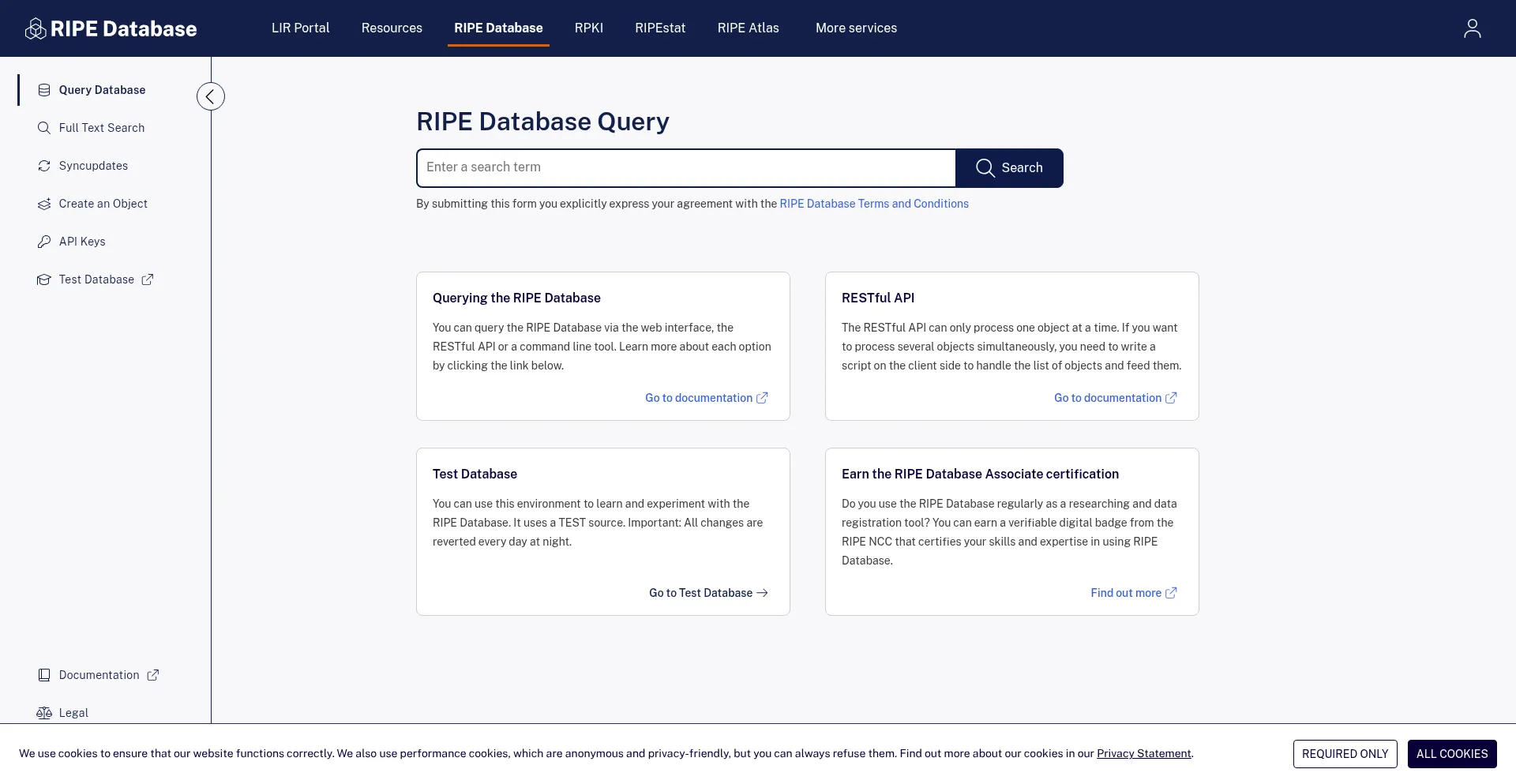1516x784 pixels.
Task: Go to documentation in Querying the RIPE Database card
Action: click(x=699, y=398)
